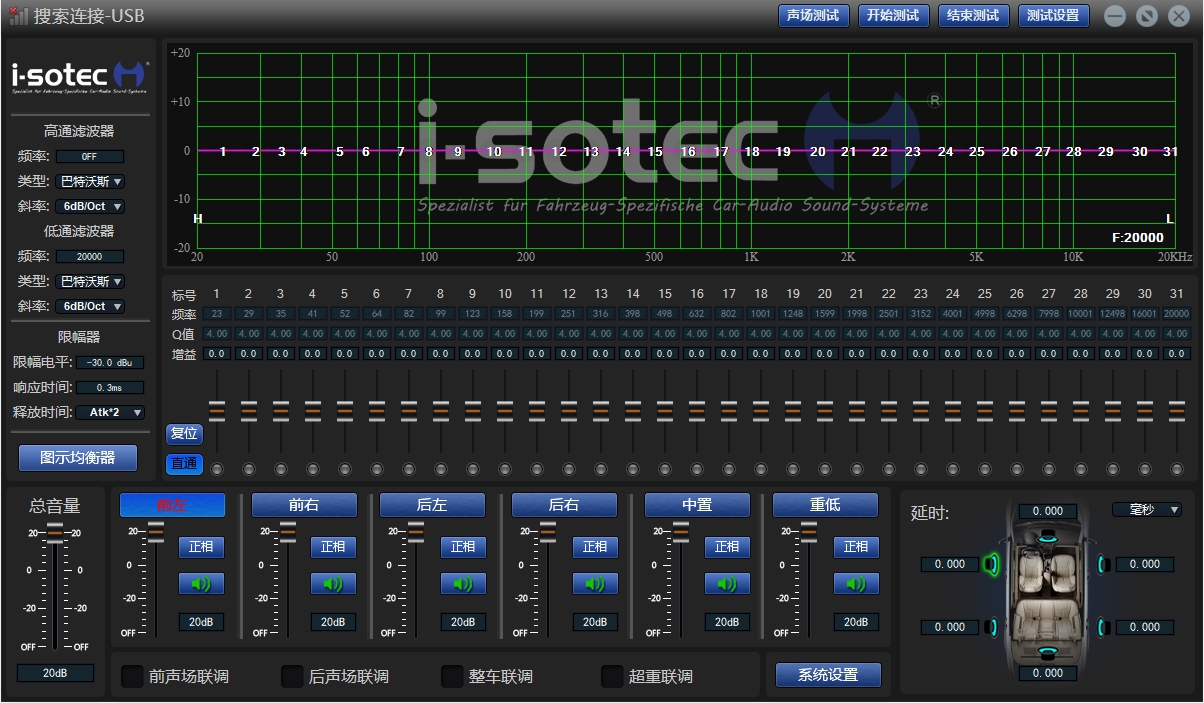The image size is (1204, 703).
Task: Open the low-pass filter 斜率 dropdown
Action: coord(90,307)
